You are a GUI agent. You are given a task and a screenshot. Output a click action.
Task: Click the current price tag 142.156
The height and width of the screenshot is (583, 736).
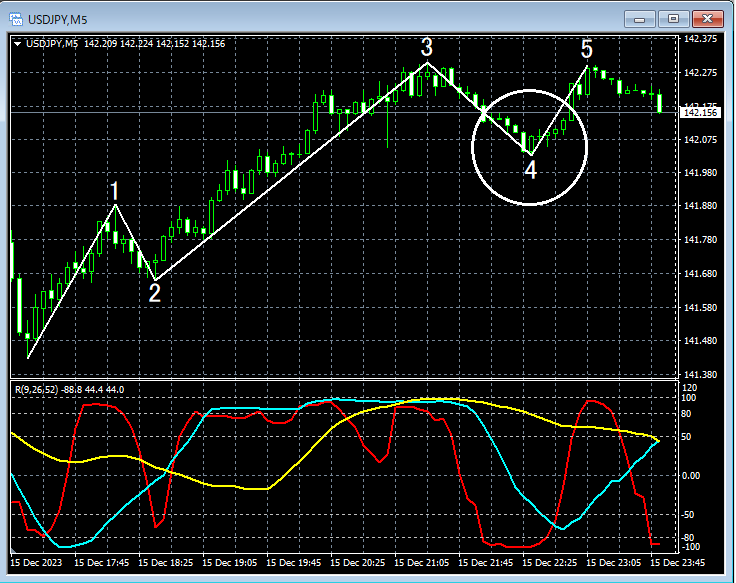(x=700, y=113)
